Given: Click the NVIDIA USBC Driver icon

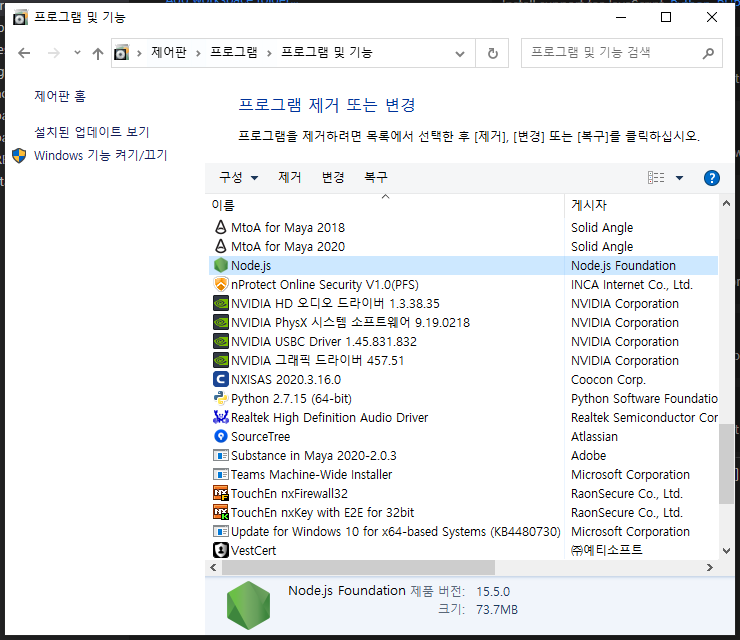Looking at the screenshot, I should click(220, 341).
